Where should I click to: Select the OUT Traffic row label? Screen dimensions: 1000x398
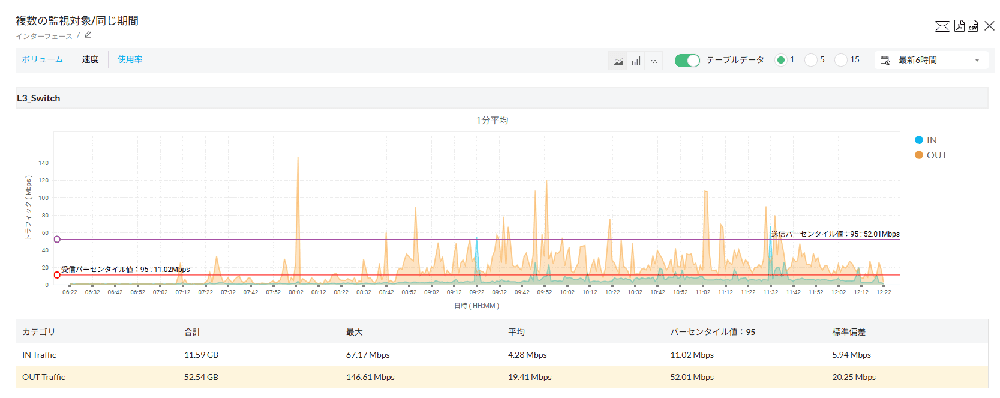tap(44, 377)
